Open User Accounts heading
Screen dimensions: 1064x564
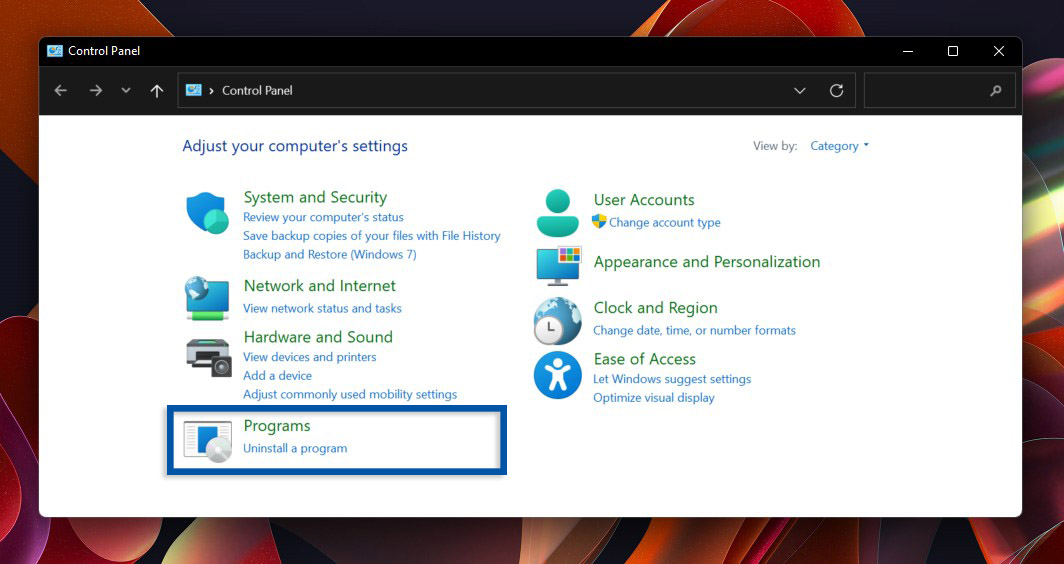pyautogui.click(x=644, y=200)
